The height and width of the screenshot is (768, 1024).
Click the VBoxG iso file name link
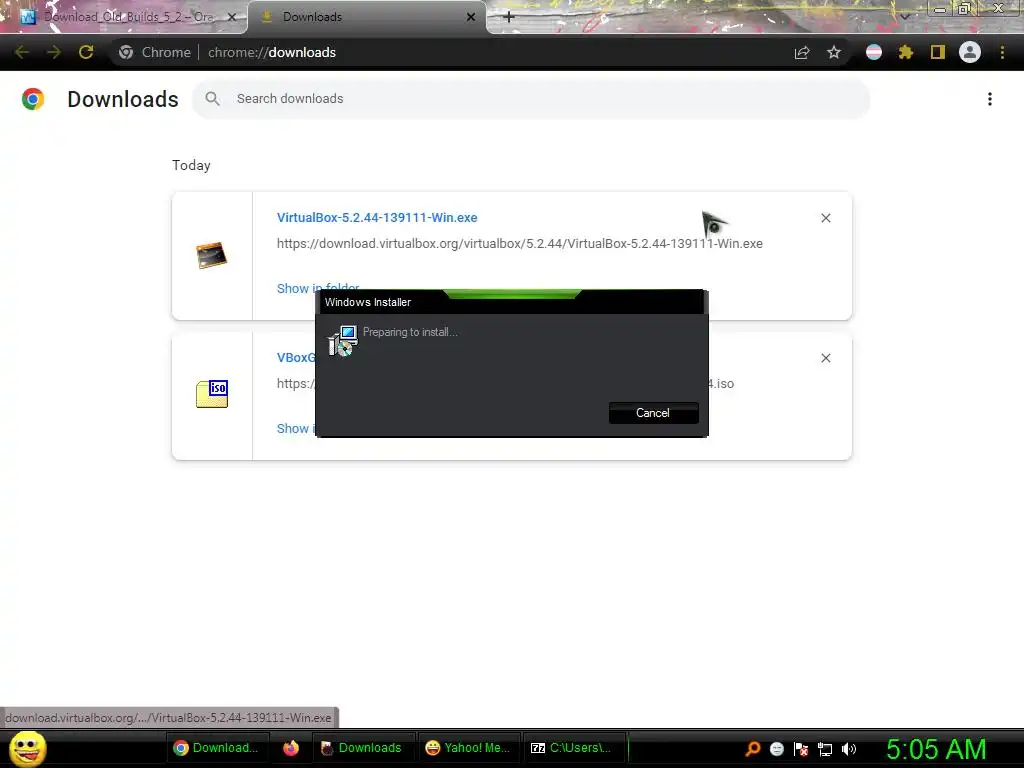296,358
